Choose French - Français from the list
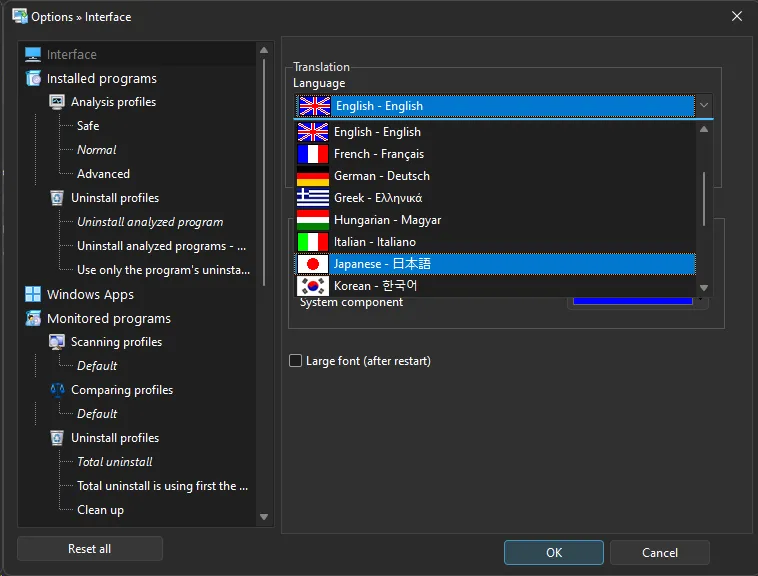The width and height of the screenshot is (758, 576). point(378,154)
